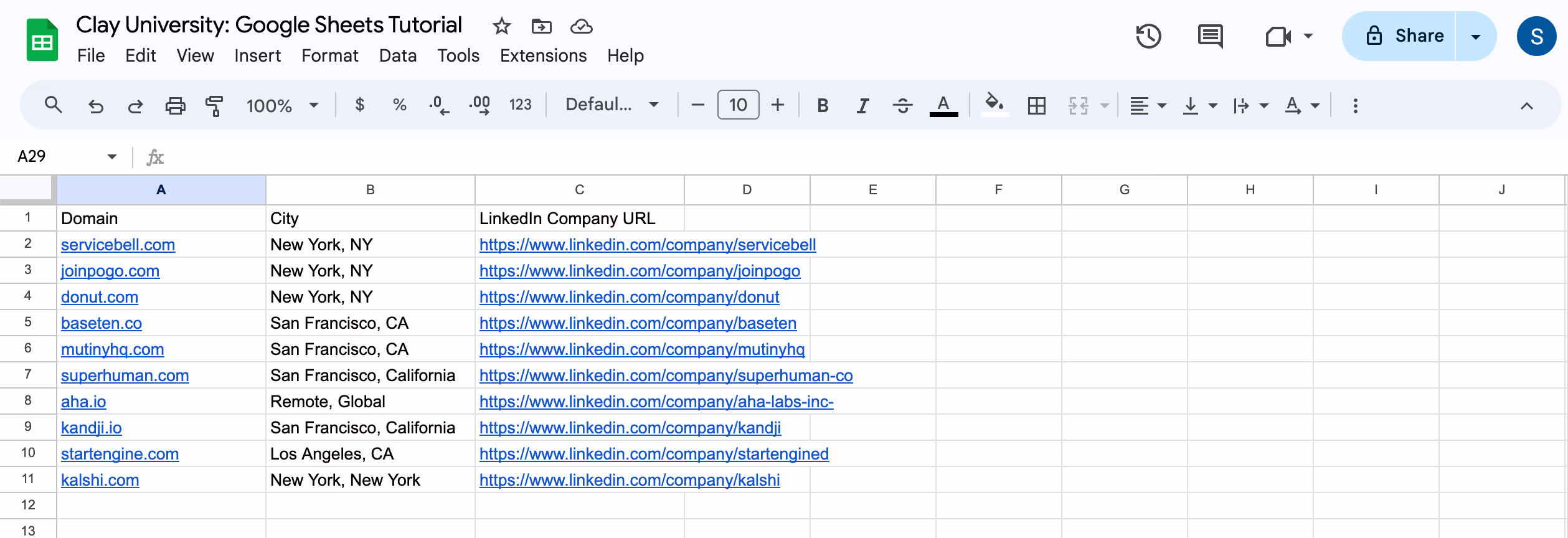Click the 'LinkedIn Company URL' header cell

tap(579, 219)
